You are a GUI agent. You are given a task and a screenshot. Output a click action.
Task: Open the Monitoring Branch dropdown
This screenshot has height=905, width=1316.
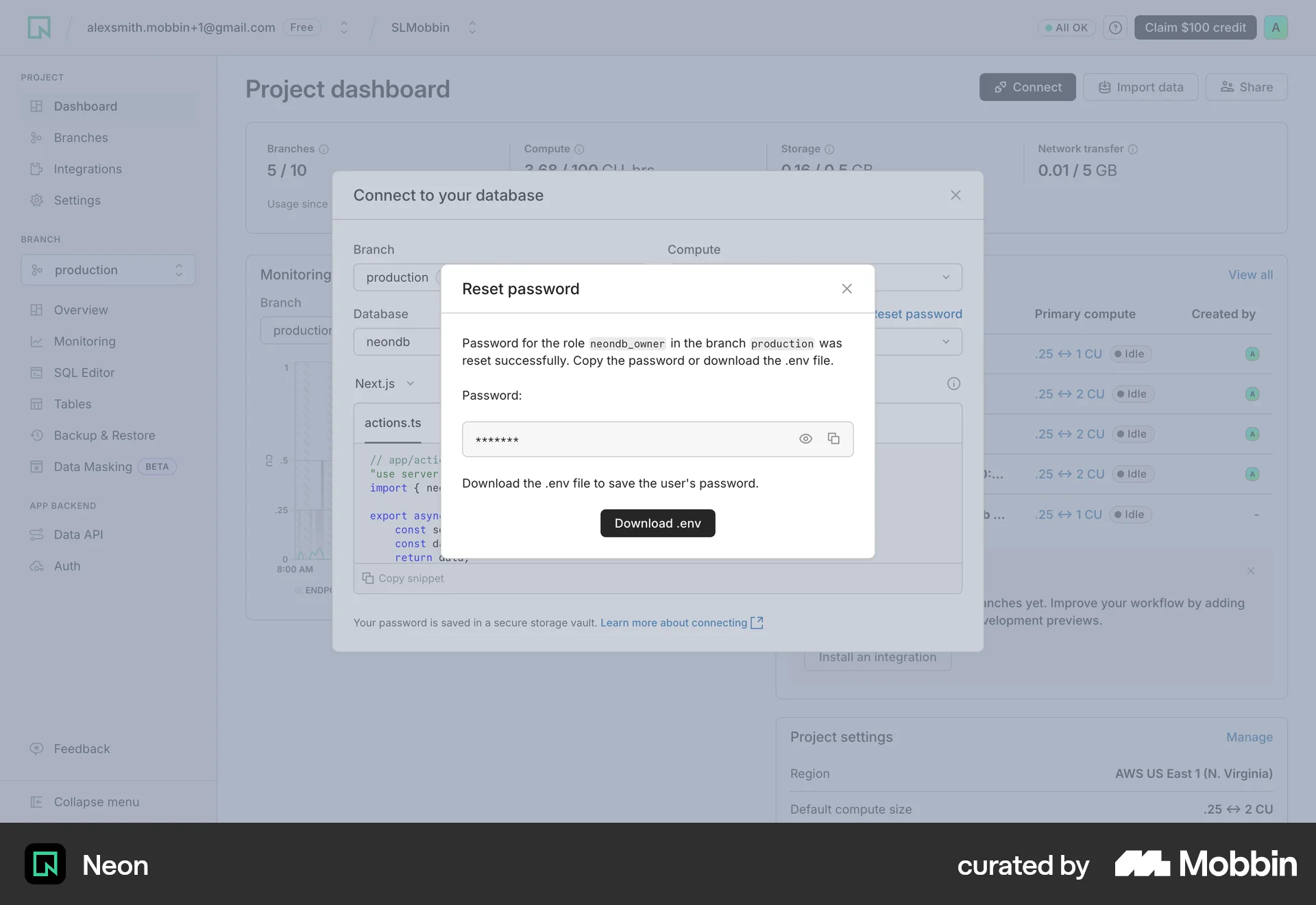pyautogui.click(x=297, y=330)
